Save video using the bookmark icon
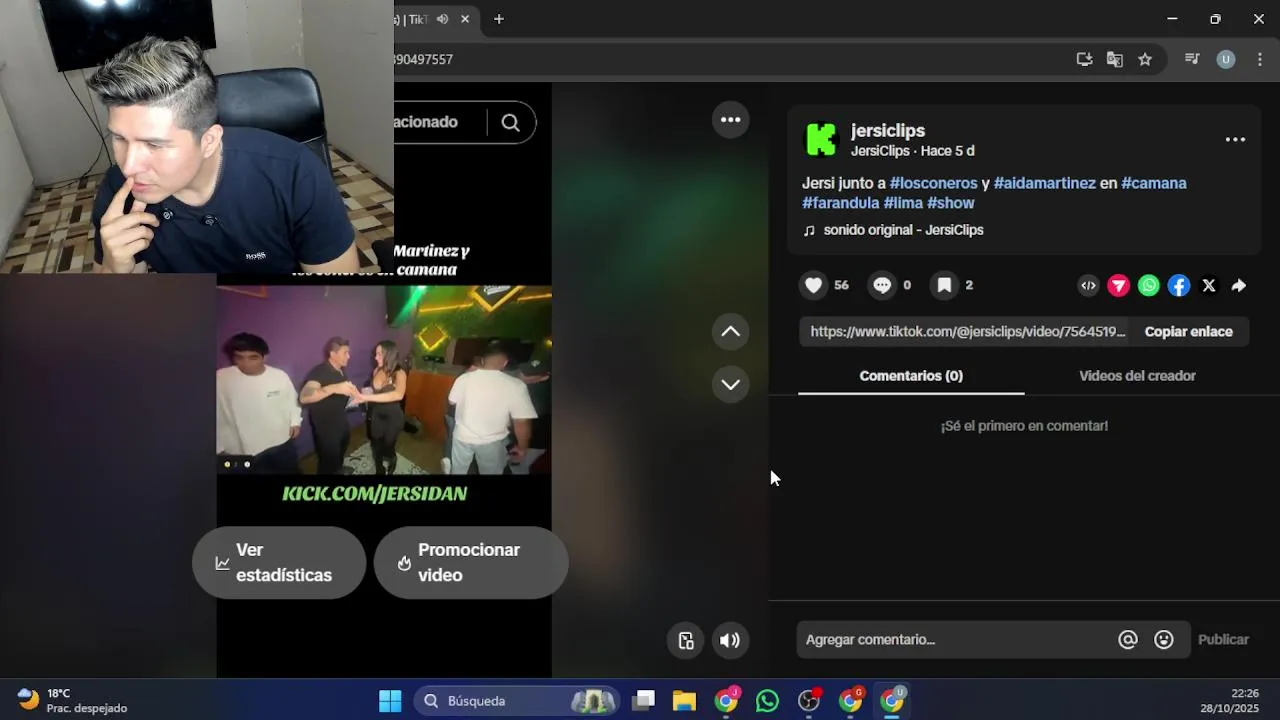This screenshot has height=720, width=1280. (944, 285)
